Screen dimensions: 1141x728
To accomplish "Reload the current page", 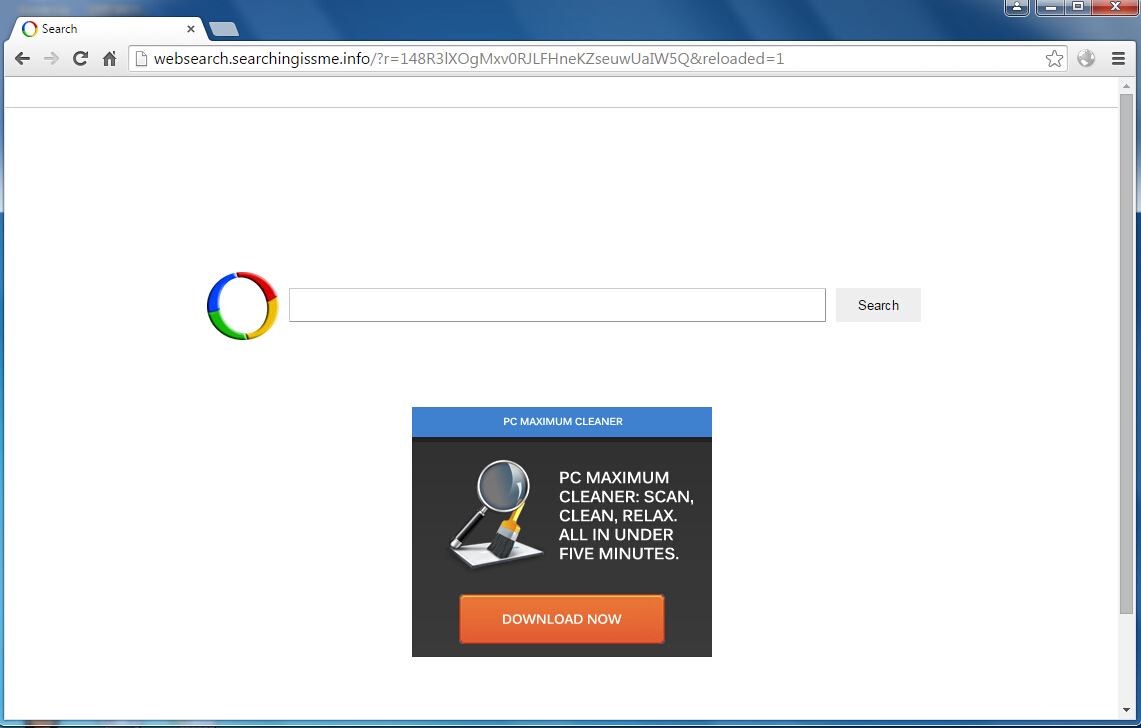I will click(x=80, y=59).
